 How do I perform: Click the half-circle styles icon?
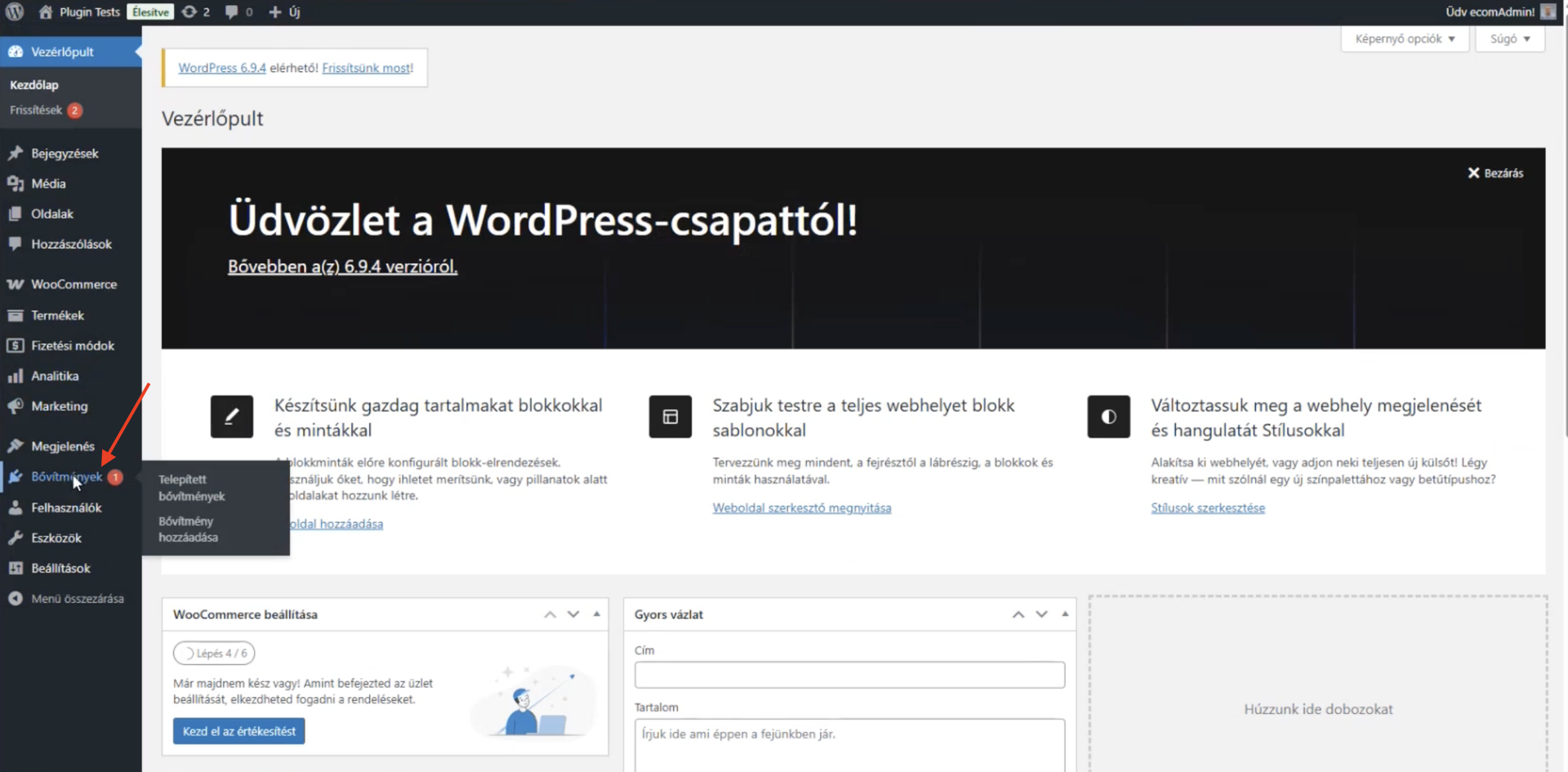click(1109, 417)
